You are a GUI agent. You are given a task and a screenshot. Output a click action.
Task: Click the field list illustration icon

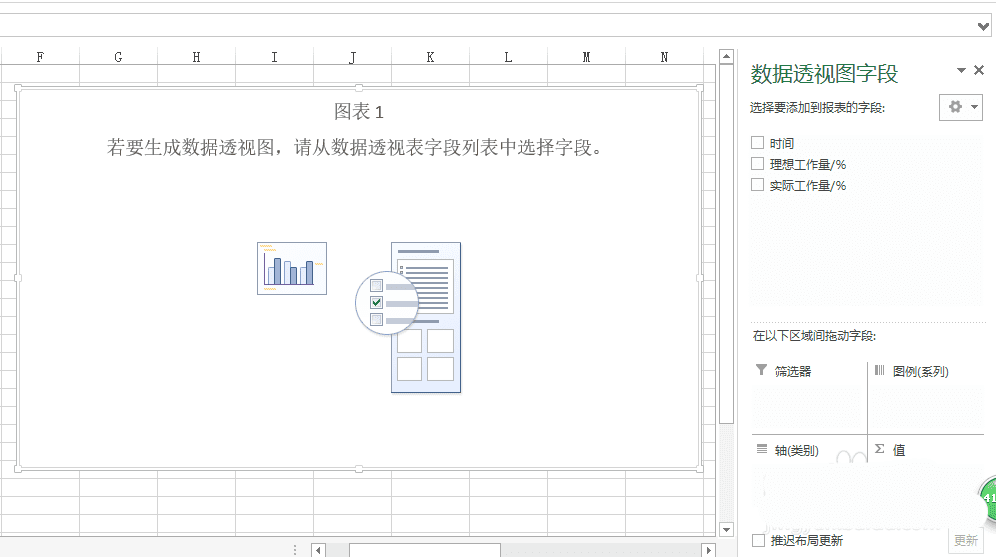408,317
